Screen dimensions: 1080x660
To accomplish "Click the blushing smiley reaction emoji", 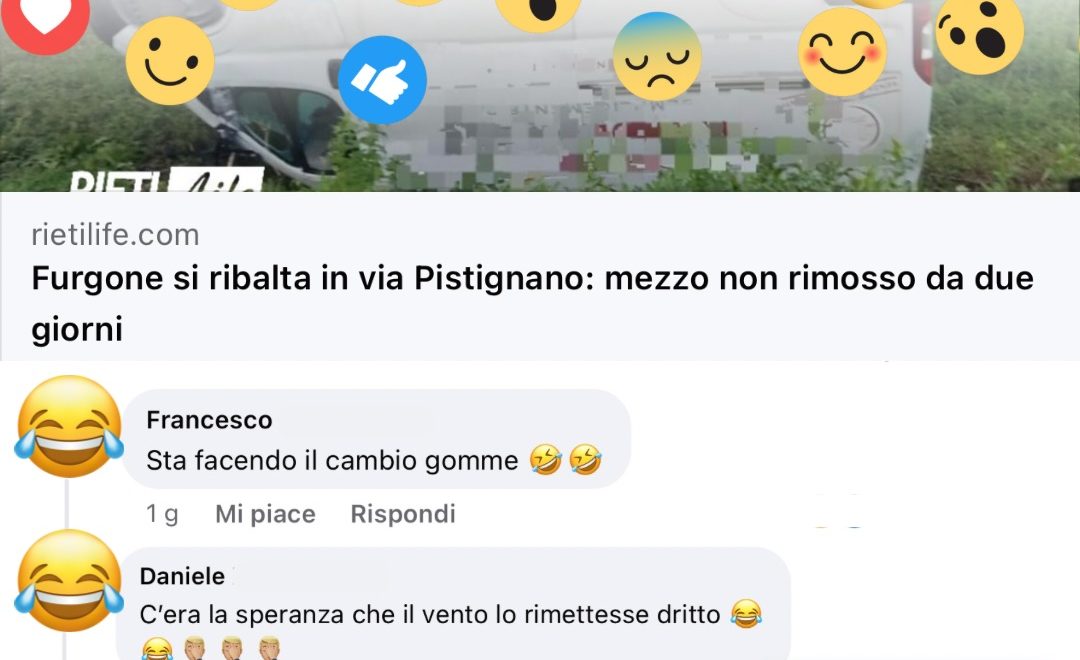I will pos(842,52).
